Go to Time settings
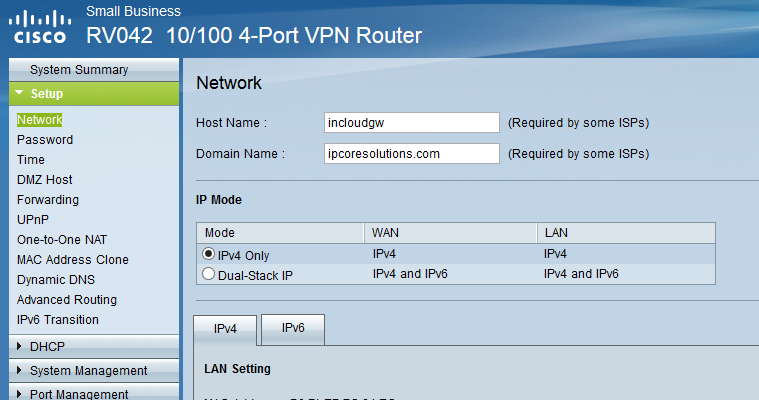 (31, 159)
